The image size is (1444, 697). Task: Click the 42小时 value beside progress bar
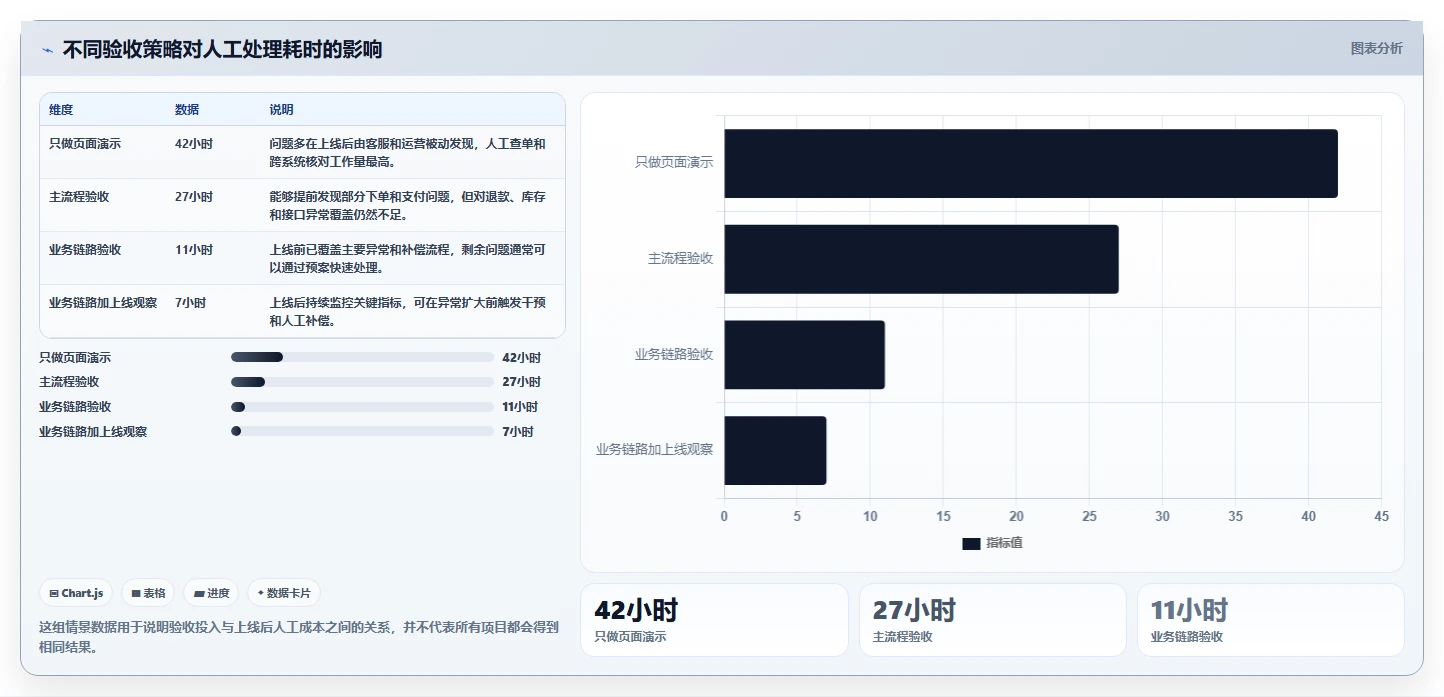(521, 357)
